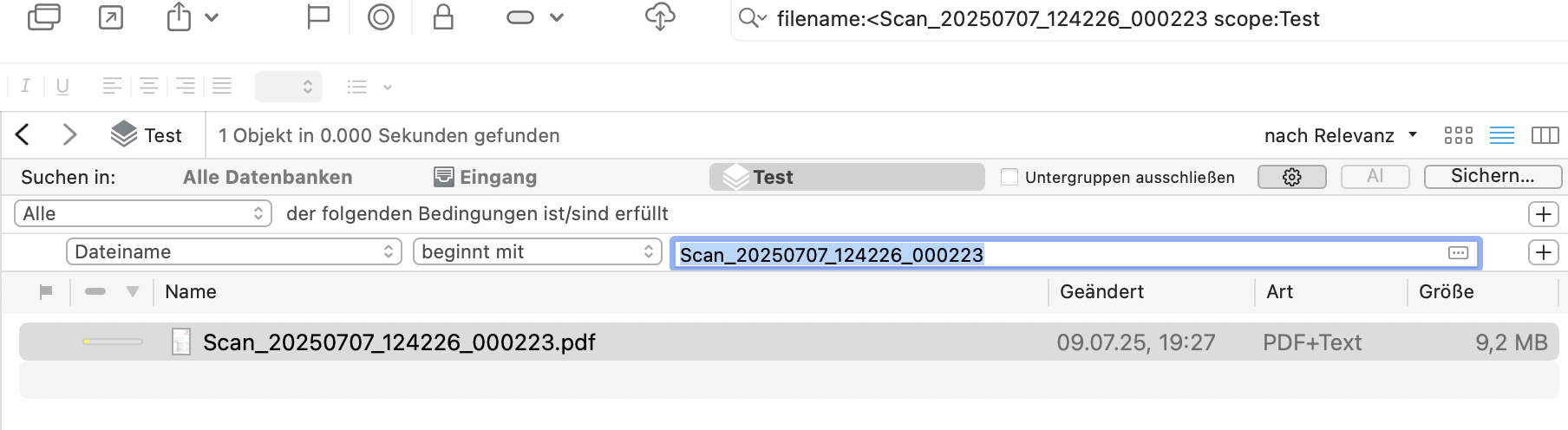The height and width of the screenshot is (430, 1568).
Task: Switch to icon grid view
Action: (1459, 135)
